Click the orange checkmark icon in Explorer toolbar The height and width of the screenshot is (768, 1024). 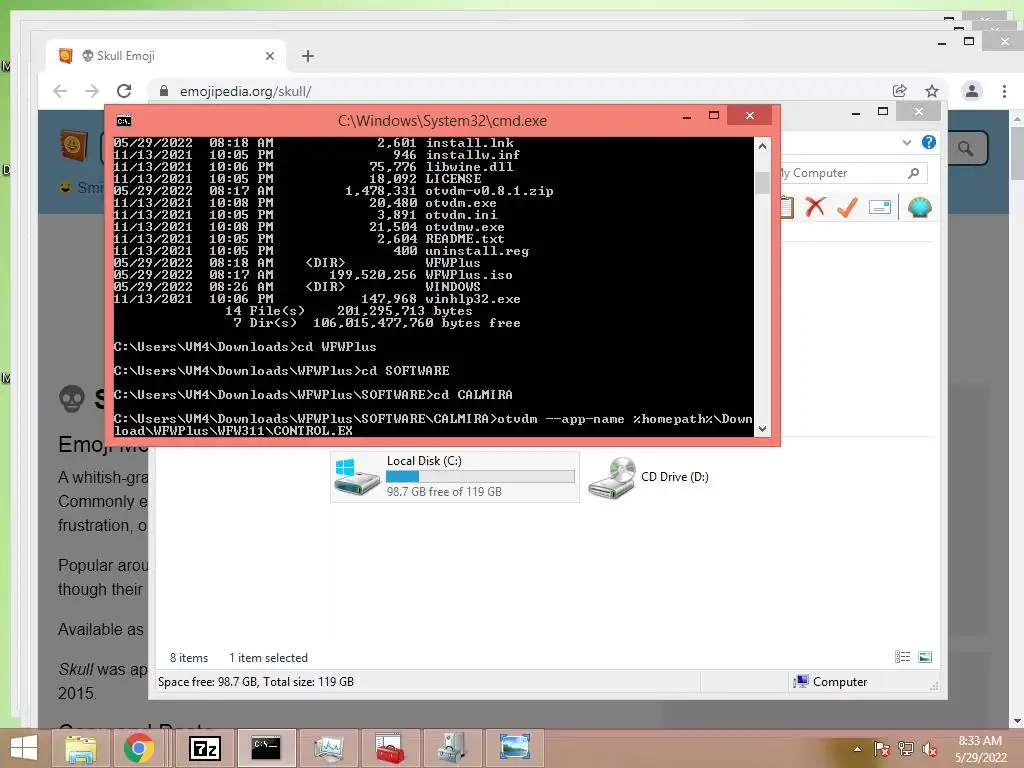click(x=847, y=207)
